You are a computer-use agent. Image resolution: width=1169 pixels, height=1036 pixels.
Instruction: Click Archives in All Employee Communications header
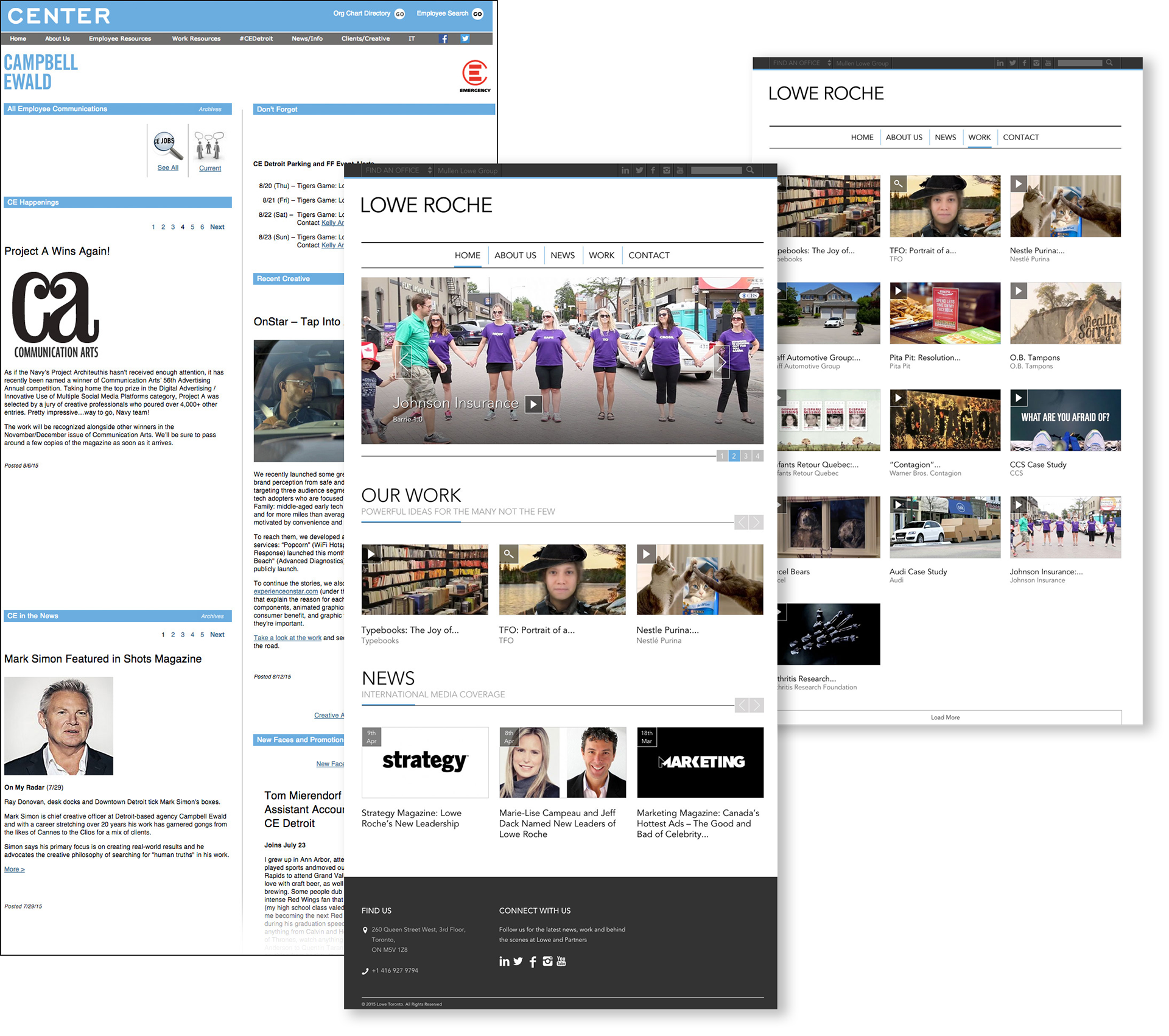[x=210, y=109]
